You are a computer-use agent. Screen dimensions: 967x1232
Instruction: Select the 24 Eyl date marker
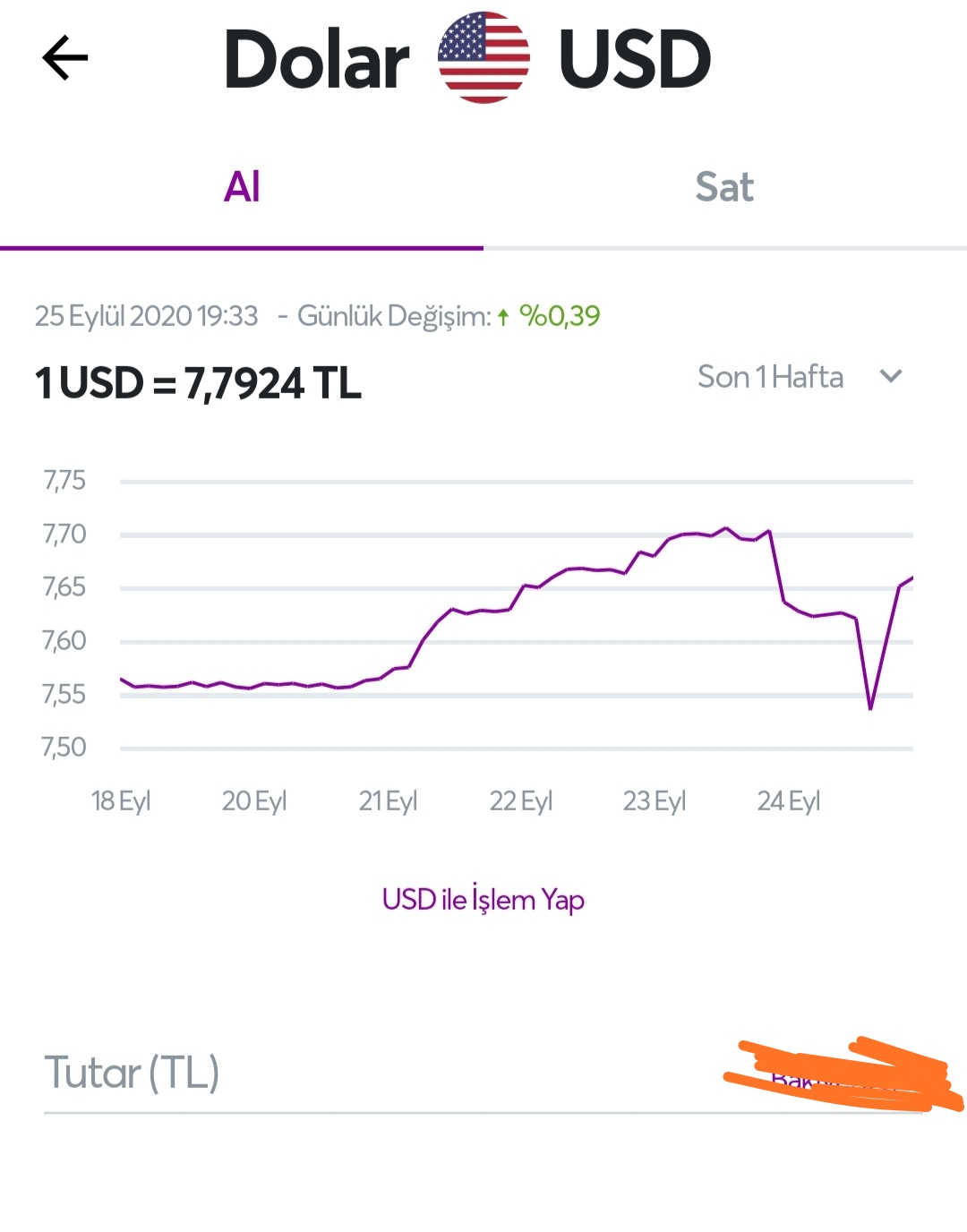[x=789, y=800]
